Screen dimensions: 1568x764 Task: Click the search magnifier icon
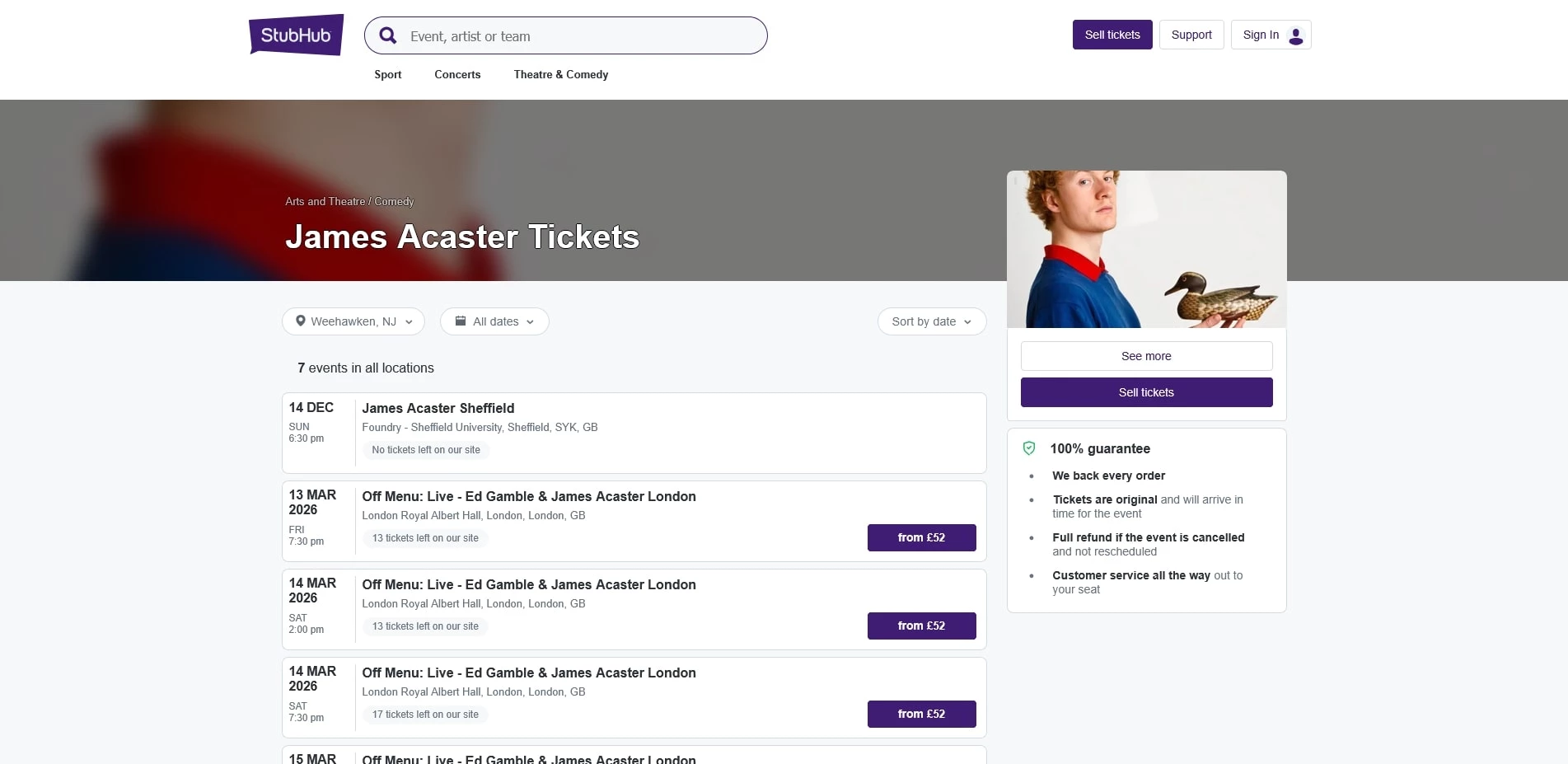[x=387, y=35]
